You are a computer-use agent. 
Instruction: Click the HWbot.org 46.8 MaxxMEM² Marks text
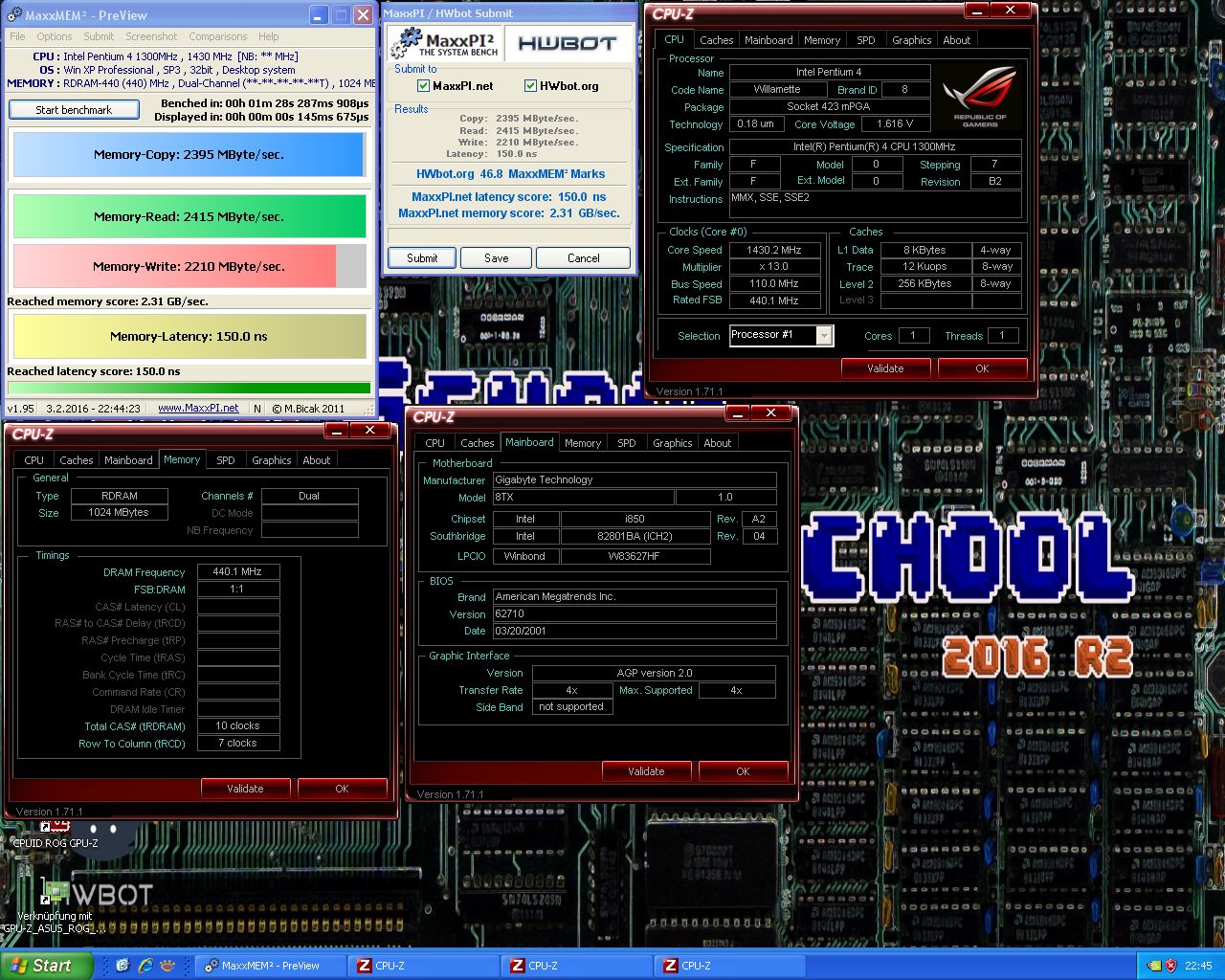point(510,174)
